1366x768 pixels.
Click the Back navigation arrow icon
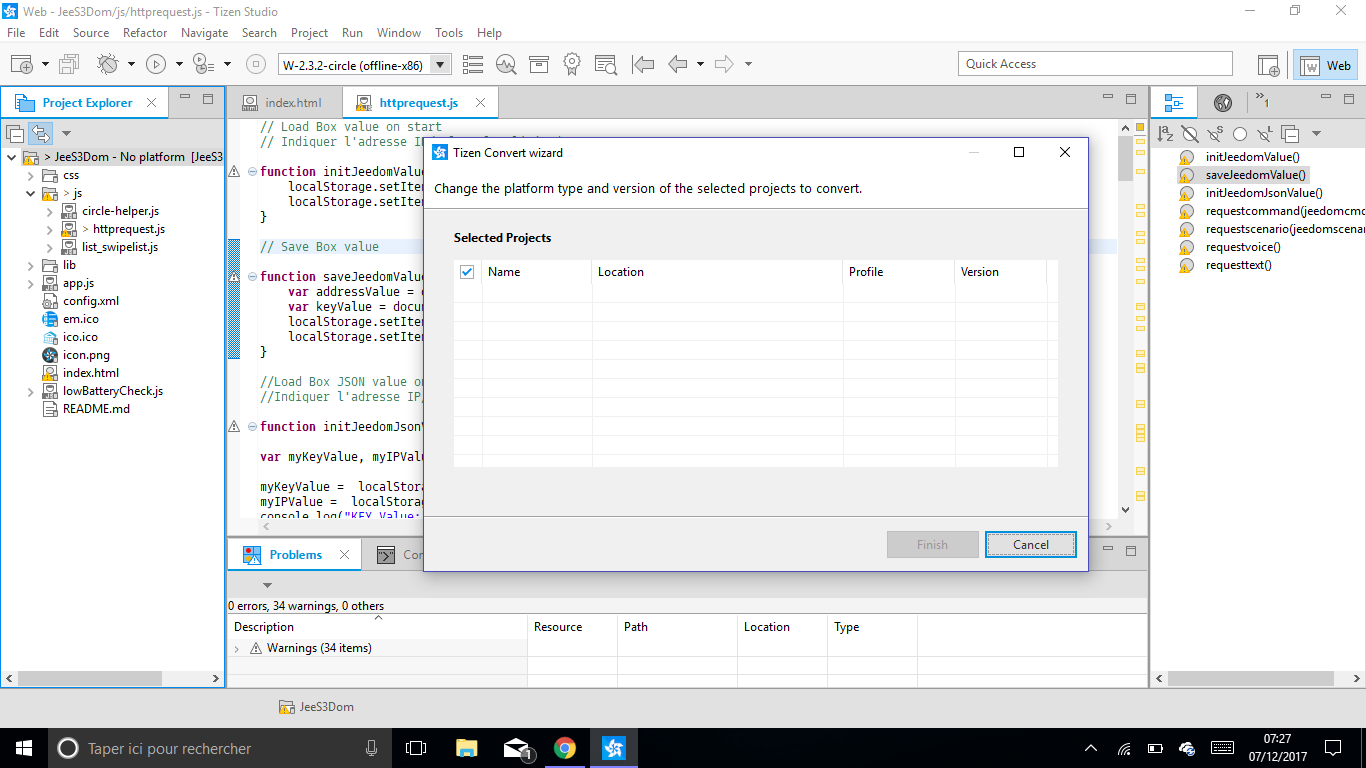click(x=678, y=64)
